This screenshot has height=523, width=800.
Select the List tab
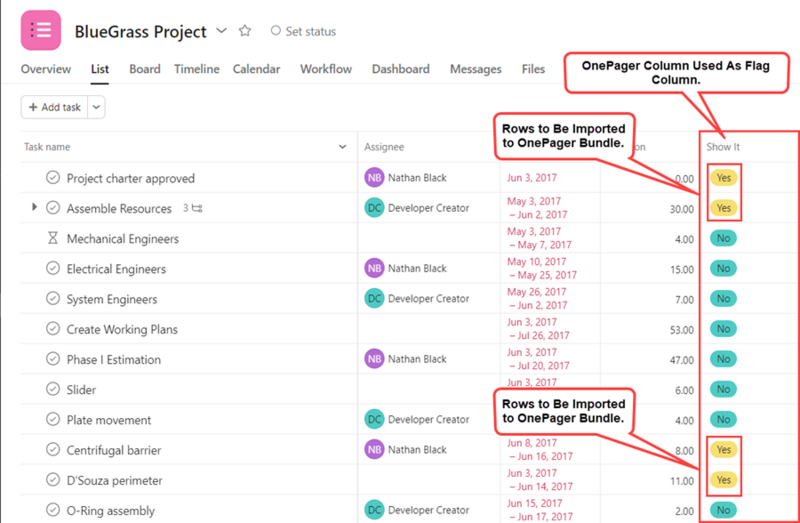[x=100, y=69]
